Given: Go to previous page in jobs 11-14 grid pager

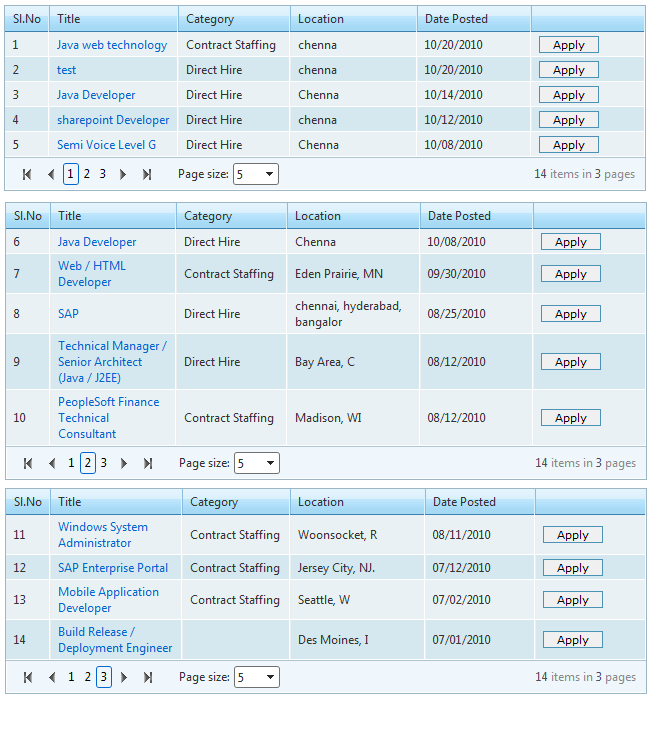Looking at the screenshot, I should 52,677.
